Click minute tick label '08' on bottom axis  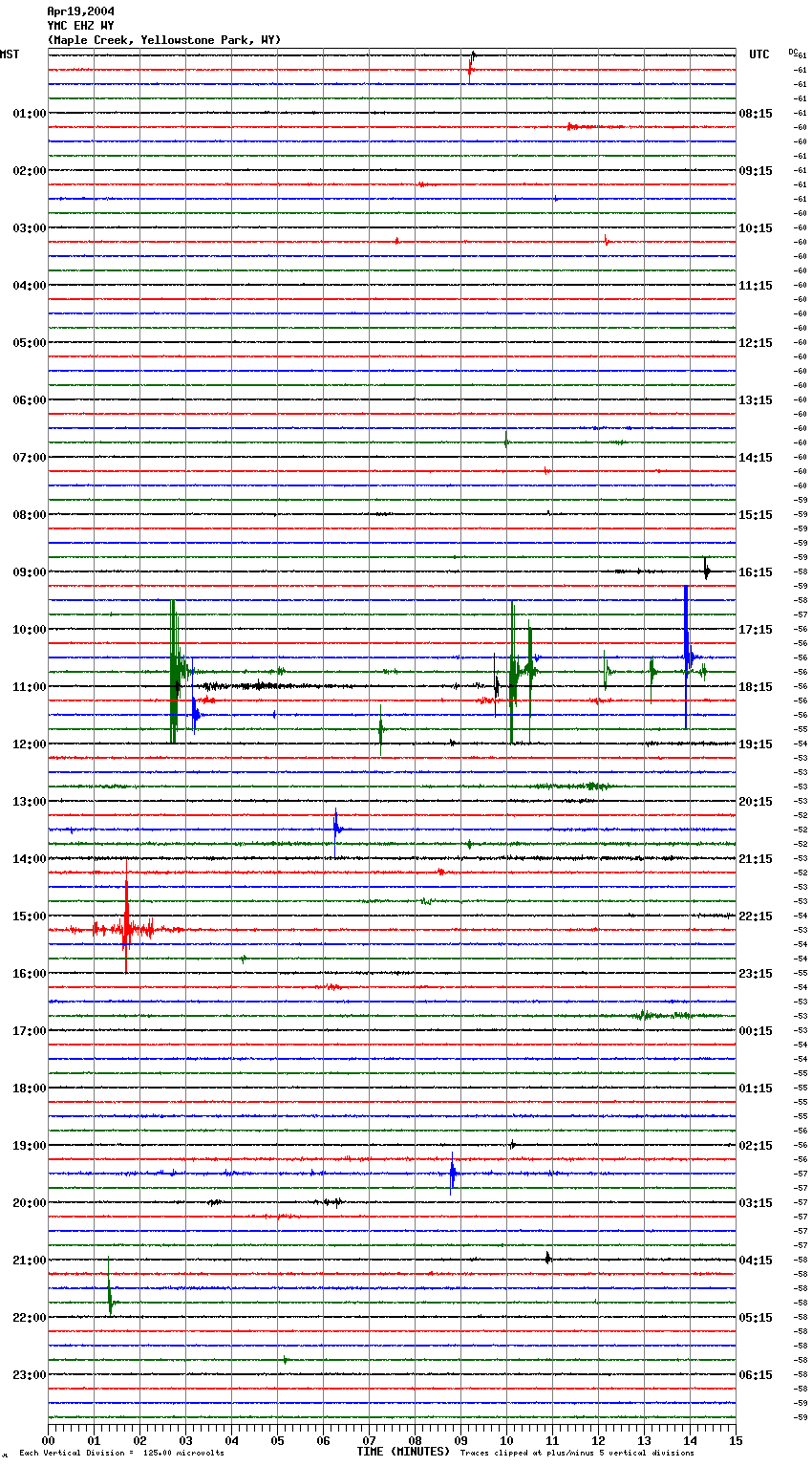pyautogui.click(x=415, y=1440)
